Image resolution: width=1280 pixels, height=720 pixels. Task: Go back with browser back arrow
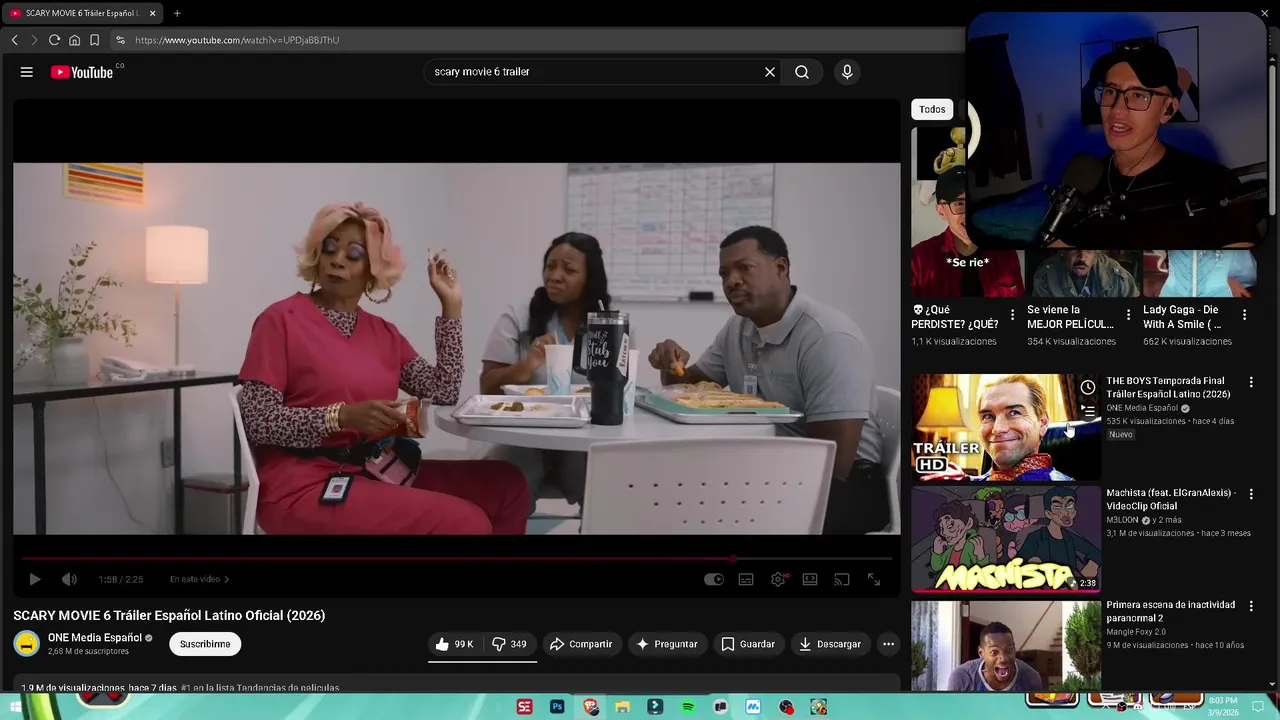[14, 40]
